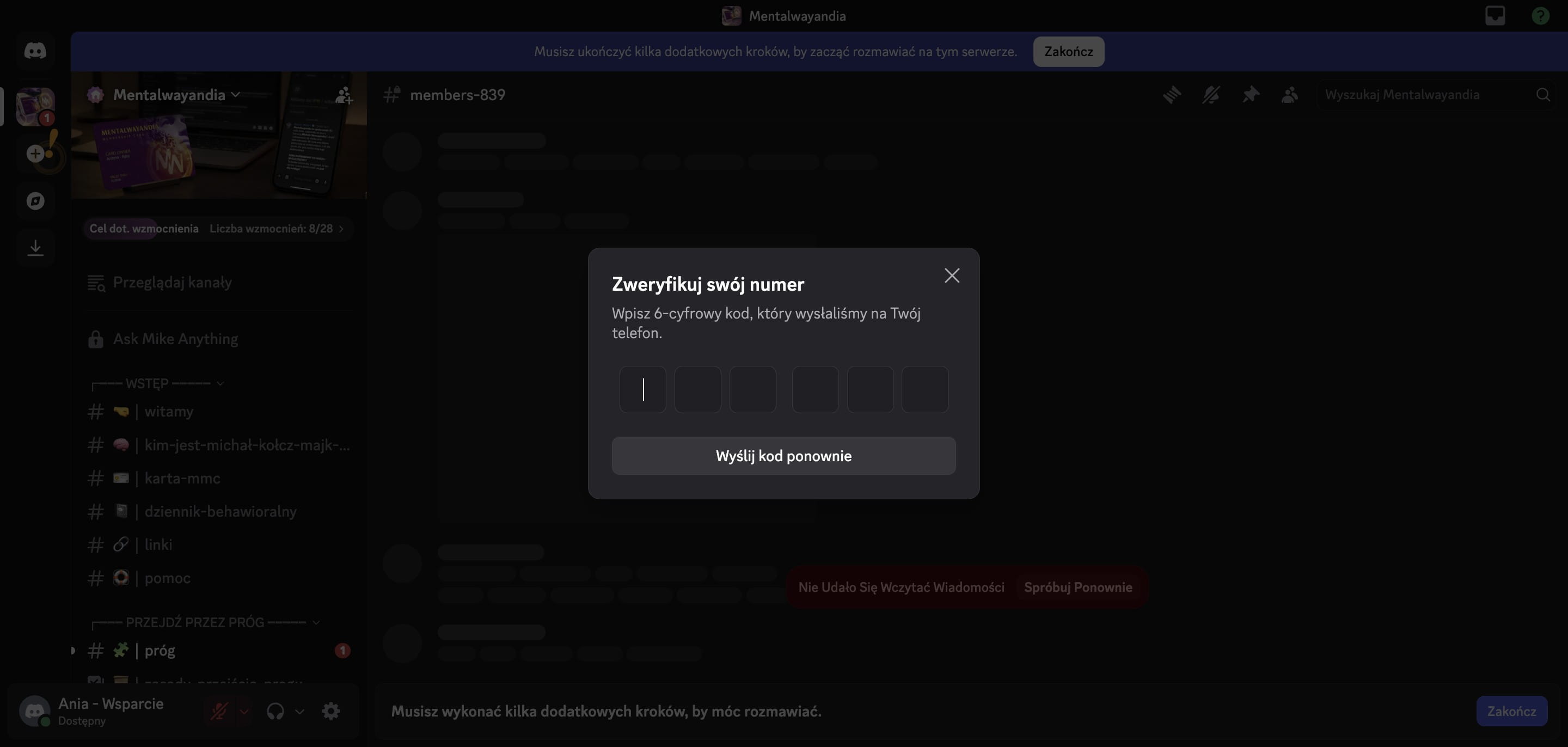Toggle headphones deafen icon
The width and height of the screenshot is (1568, 747).
(x=275, y=711)
